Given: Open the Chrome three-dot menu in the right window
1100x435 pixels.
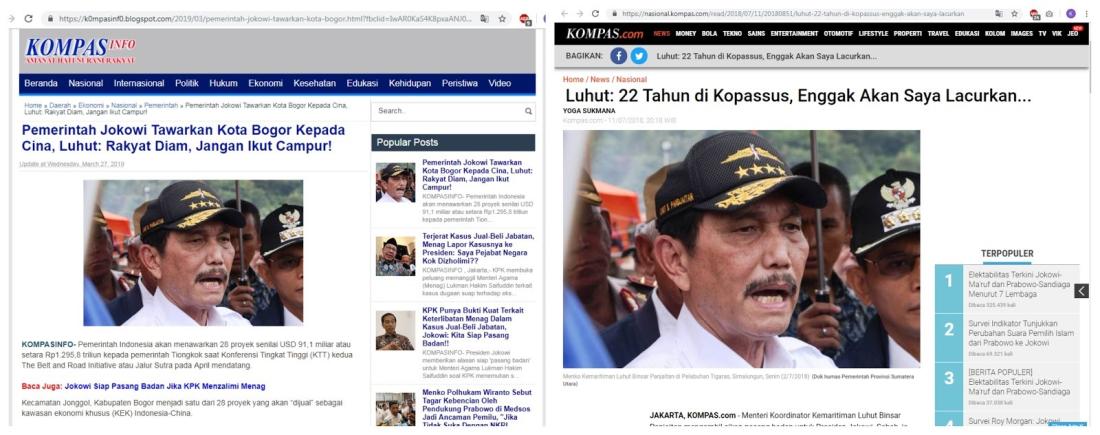Looking at the screenshot, I should pos(1085,13).
